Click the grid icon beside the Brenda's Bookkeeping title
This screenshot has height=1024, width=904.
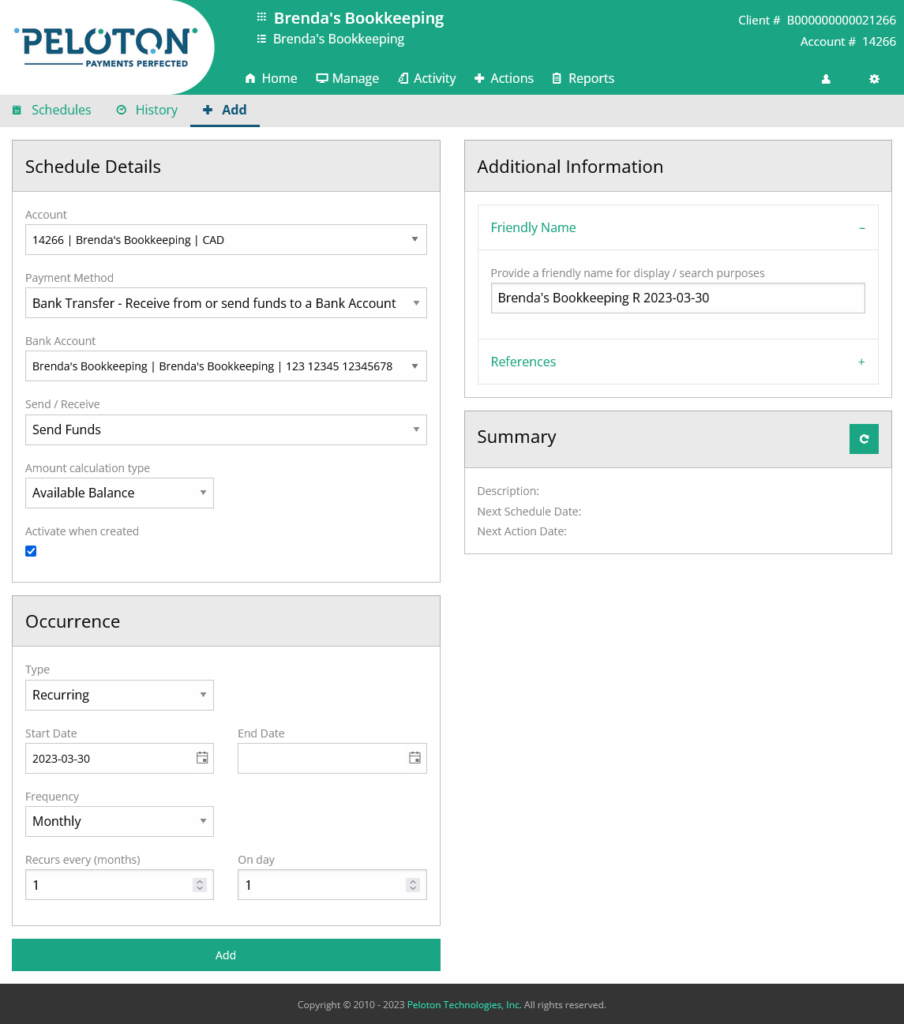(261, 17)
